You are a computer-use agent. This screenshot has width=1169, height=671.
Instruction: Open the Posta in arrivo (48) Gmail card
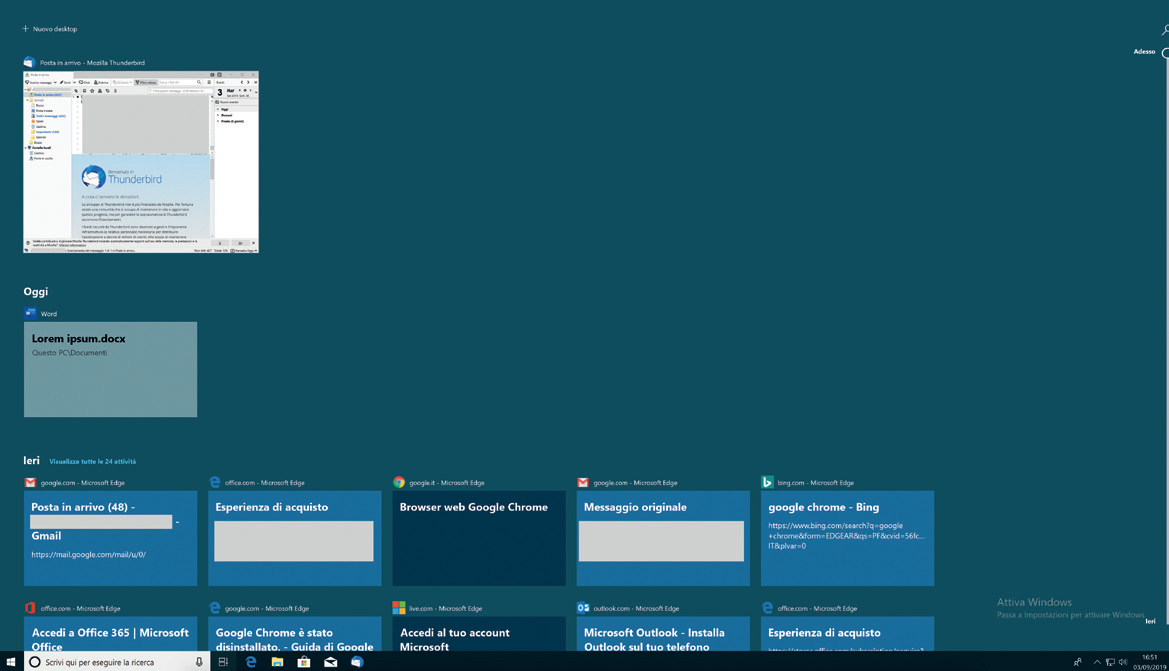point(110,538)
